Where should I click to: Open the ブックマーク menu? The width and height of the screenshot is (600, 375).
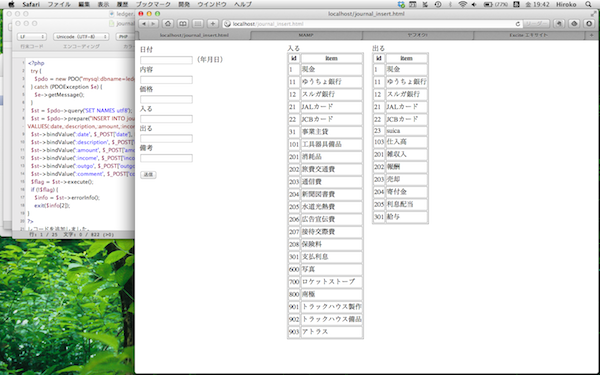click(153, 5)
